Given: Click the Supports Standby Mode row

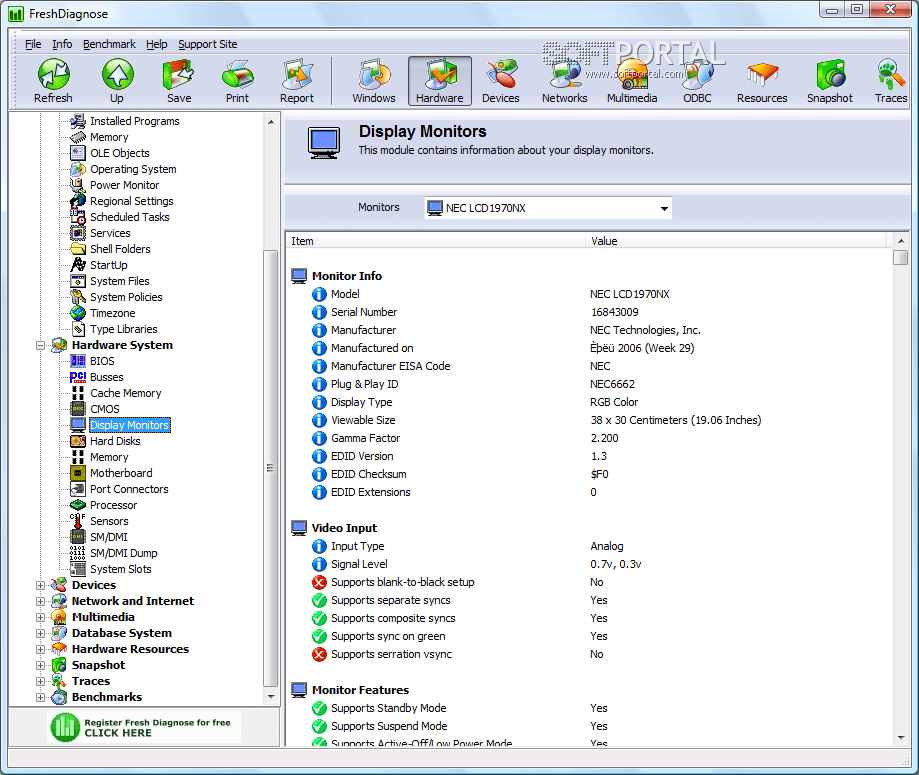Looking at the screenshot, I should [x=588, y=708].
